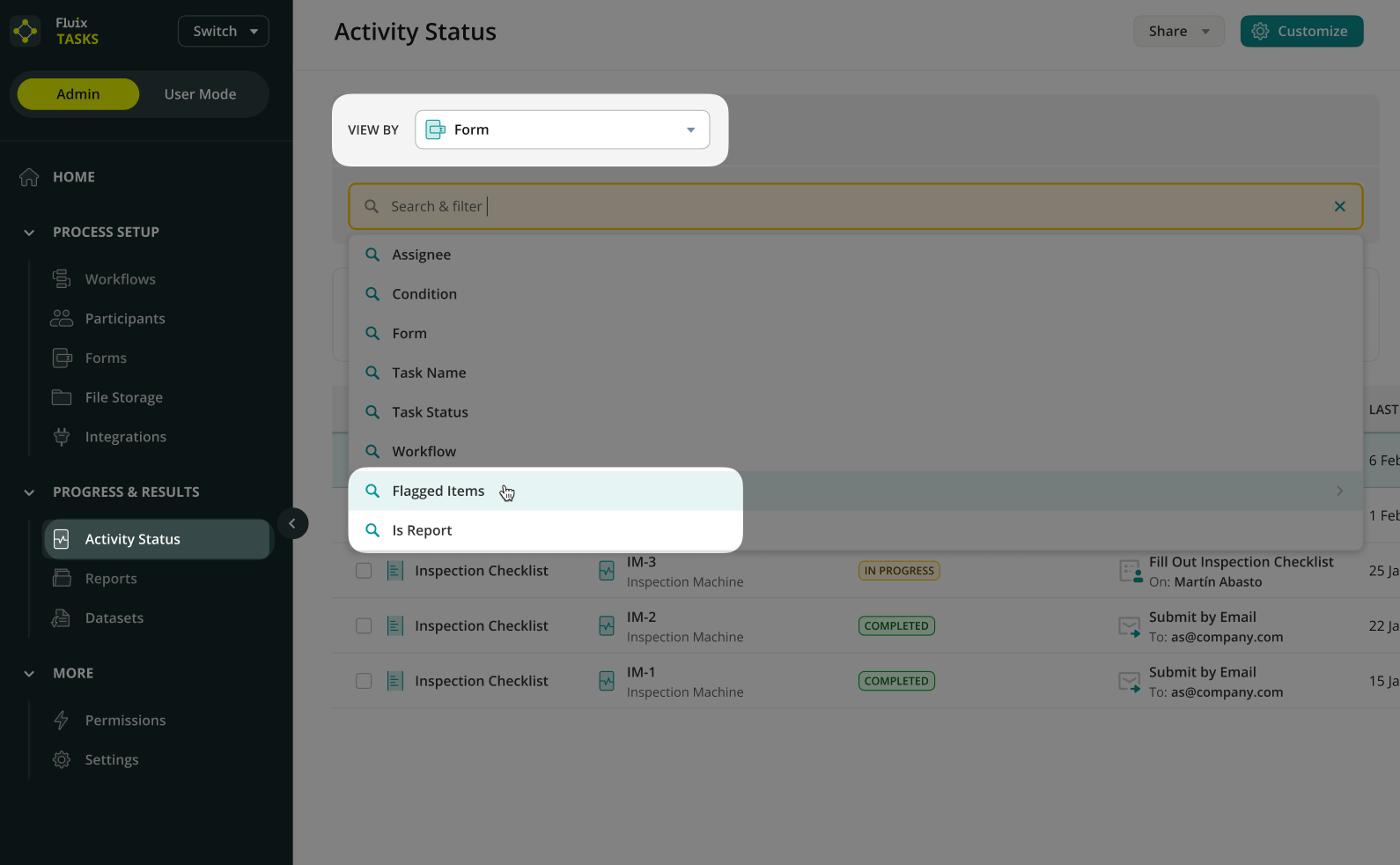Go to File Storage folder icon
This screenshot has height=865, width=1400.
62,397
